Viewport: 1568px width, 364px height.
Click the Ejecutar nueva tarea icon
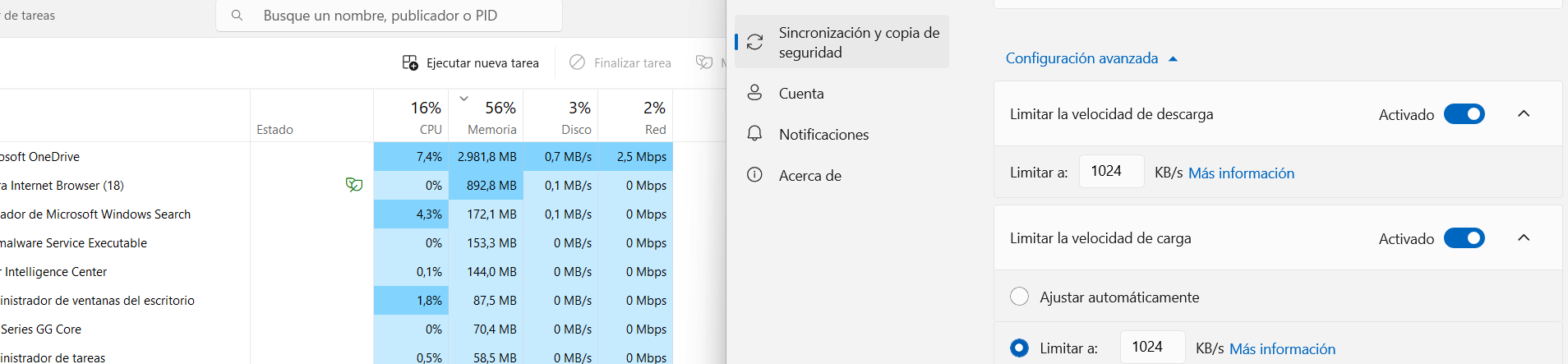pos(410,62)
